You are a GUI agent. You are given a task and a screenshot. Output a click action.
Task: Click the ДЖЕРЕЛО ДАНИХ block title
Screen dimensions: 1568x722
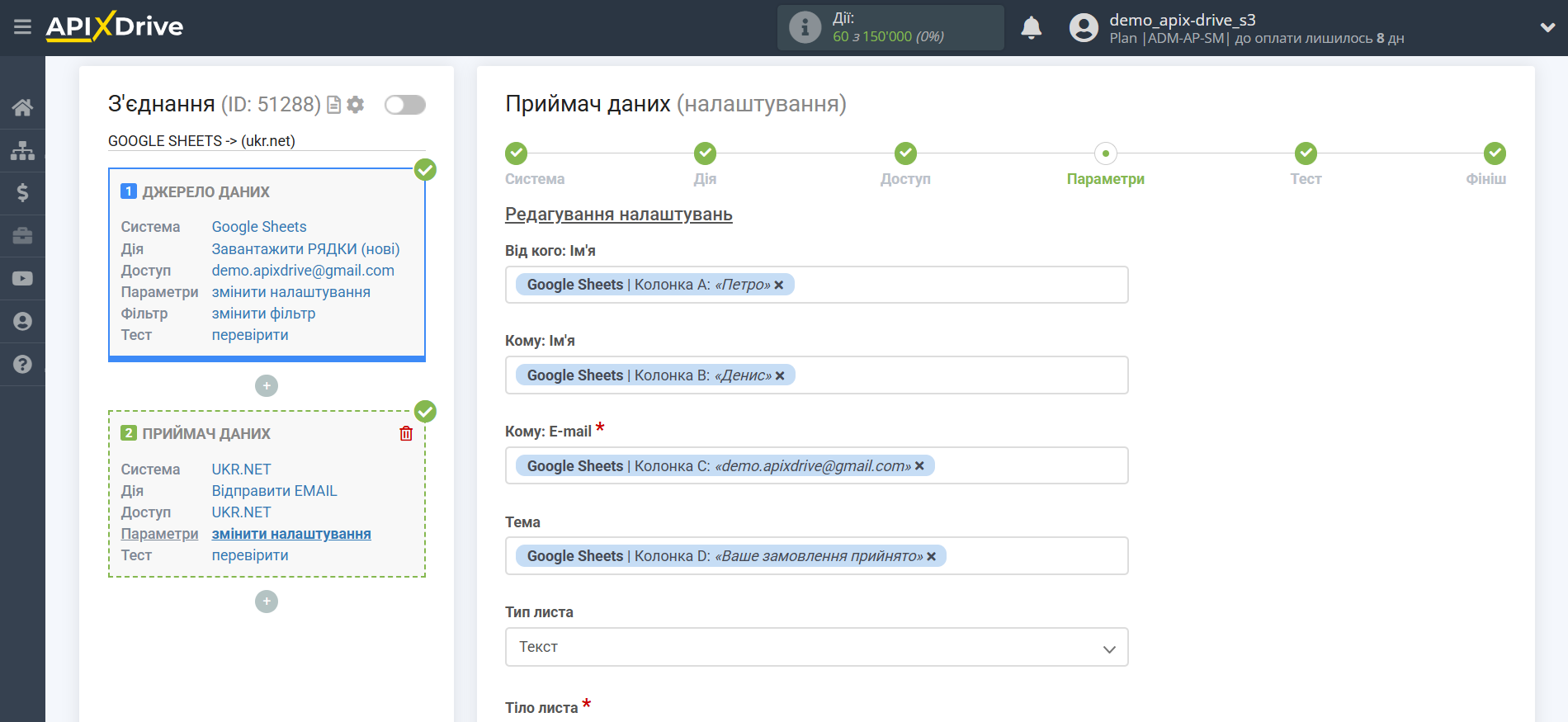205,192
